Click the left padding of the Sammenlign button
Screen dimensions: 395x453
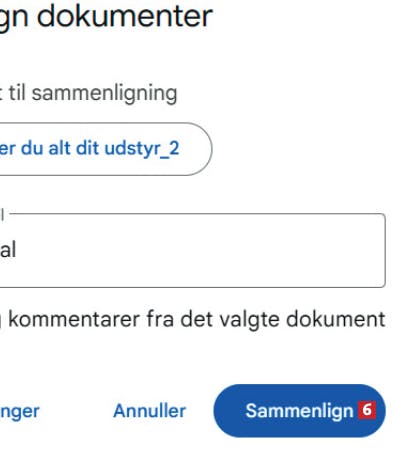tap(229, 411)
